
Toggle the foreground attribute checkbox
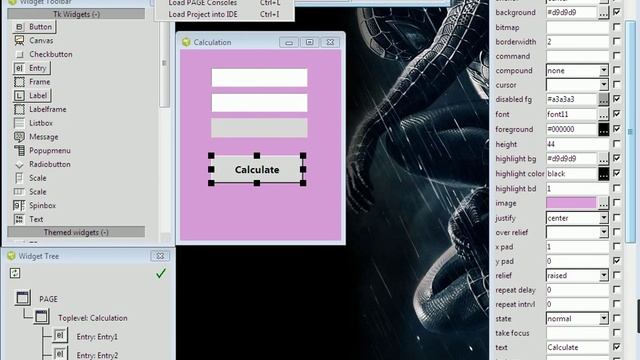pos(616,129)
